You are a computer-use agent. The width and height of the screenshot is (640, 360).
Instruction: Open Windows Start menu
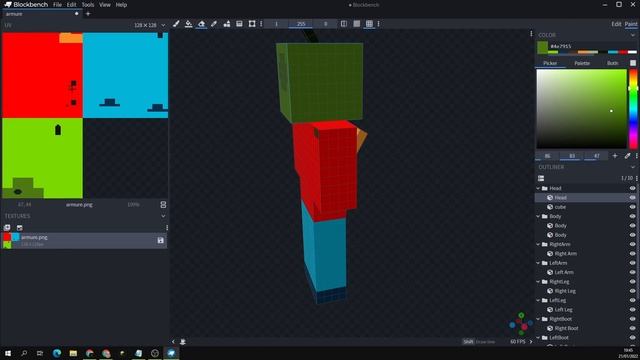7,353
